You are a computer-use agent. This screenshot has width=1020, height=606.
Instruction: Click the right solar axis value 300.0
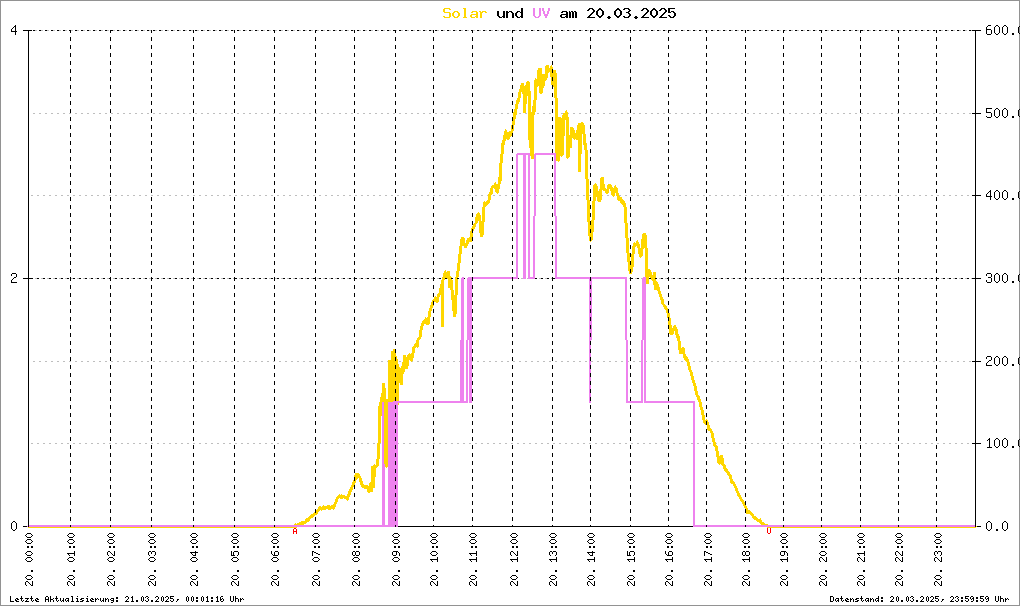coord(1001,278)
